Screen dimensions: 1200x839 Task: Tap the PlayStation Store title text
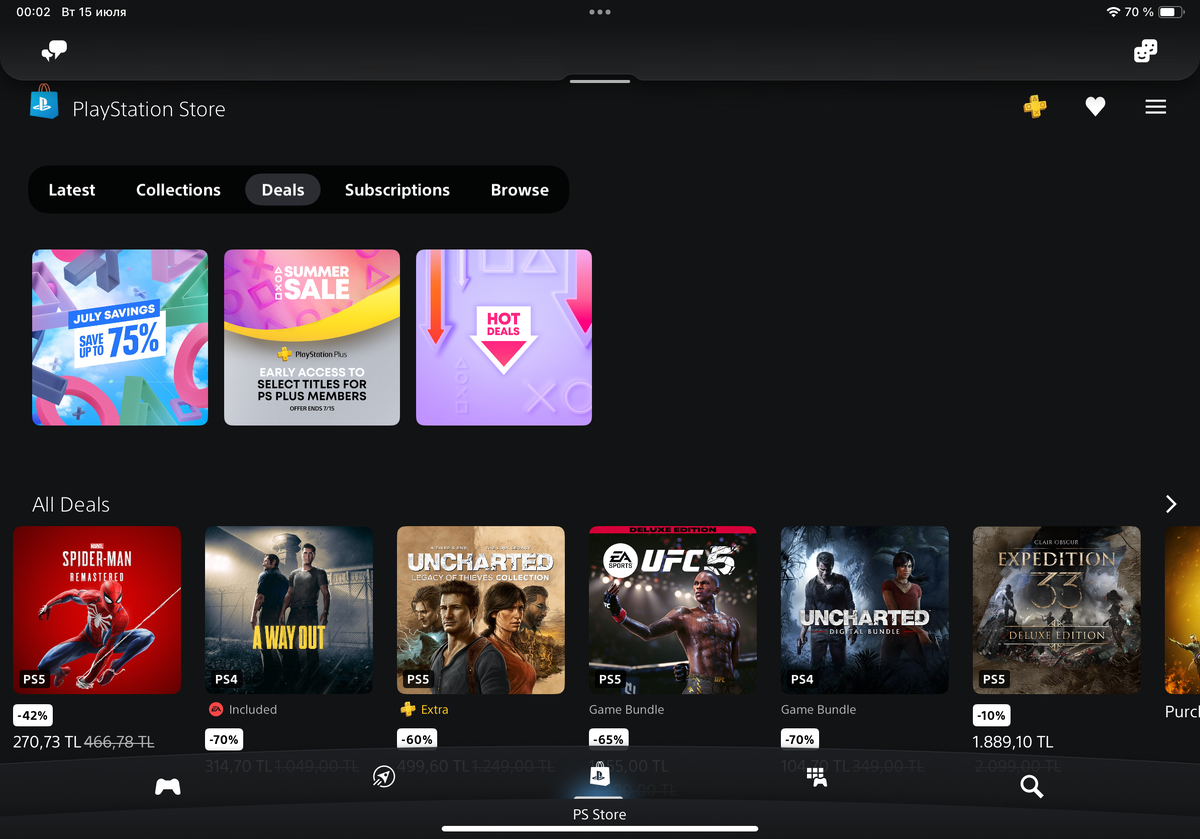149,110
